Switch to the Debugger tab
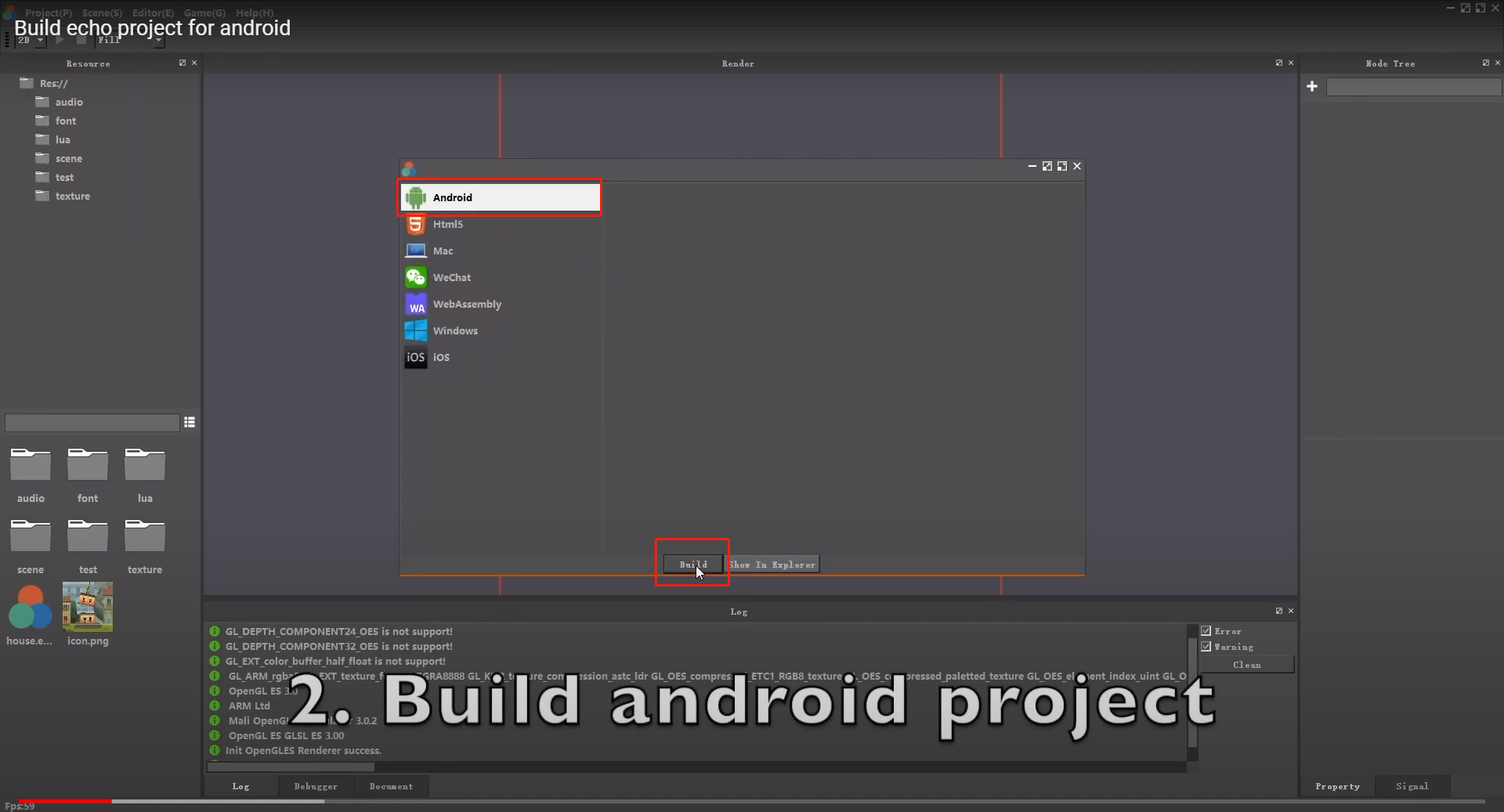Image resolution: width=1504 pixels, height=812 pixels. tap(316, 786)
